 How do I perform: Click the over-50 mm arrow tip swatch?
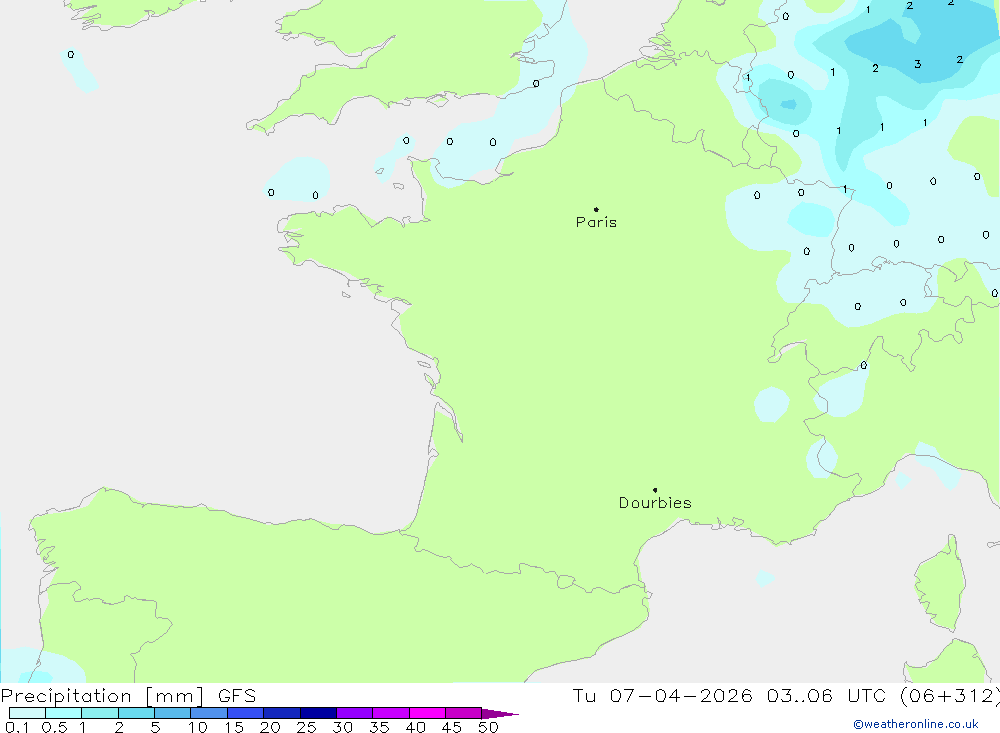pos(499,714)
